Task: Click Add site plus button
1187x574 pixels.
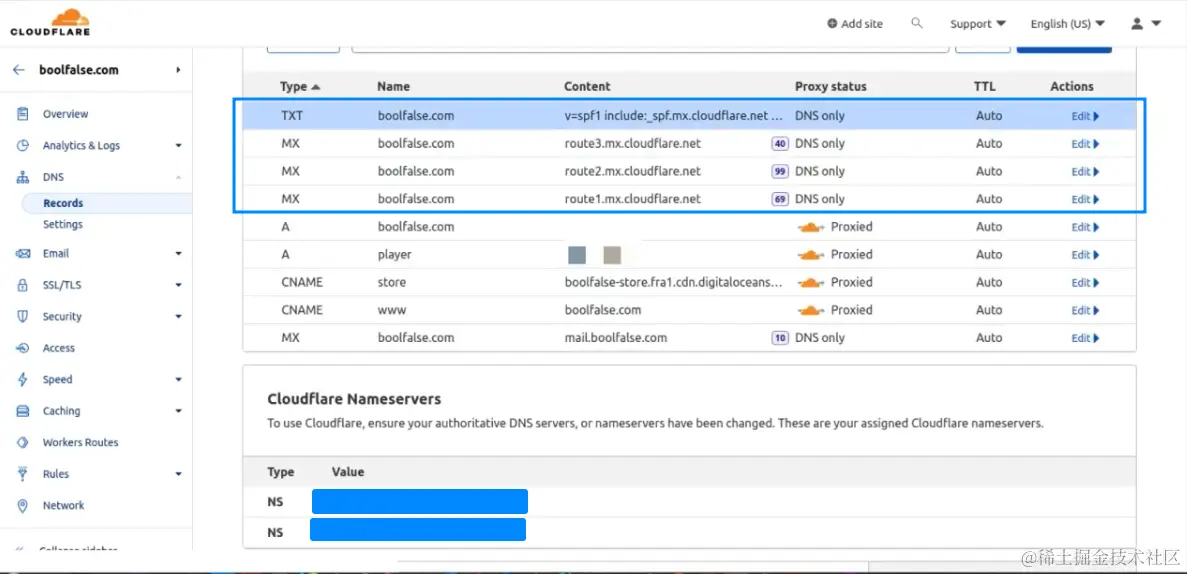Action: coord(855,23)
